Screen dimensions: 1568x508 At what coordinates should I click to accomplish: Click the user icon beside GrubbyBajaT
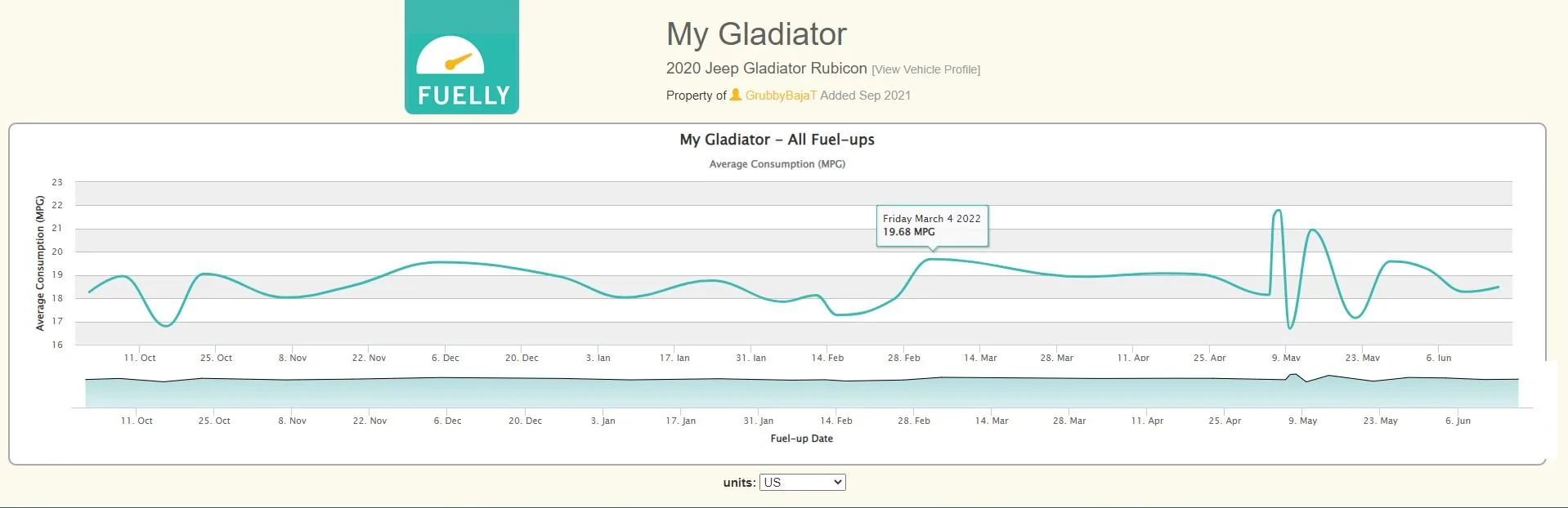(735, 95)
